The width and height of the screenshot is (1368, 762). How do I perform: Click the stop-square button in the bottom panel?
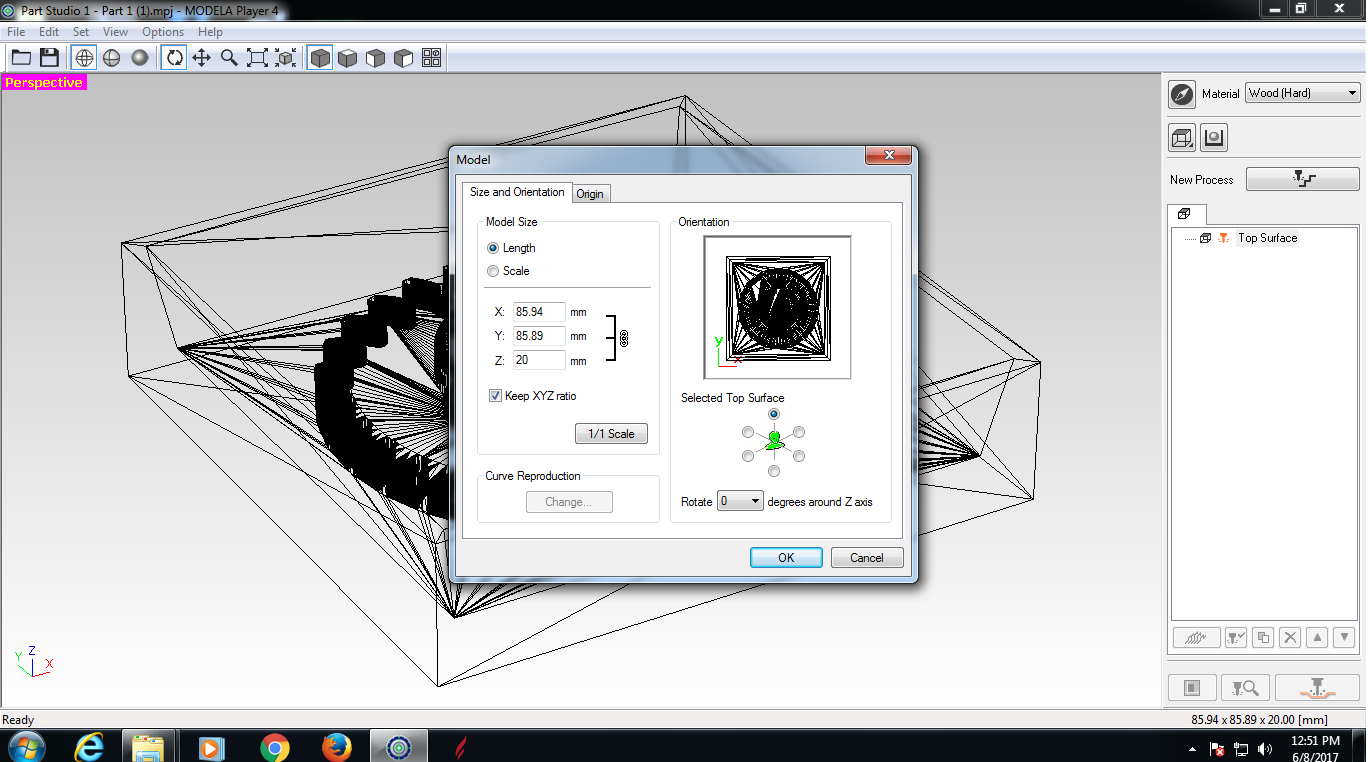tap(1192, 688)
